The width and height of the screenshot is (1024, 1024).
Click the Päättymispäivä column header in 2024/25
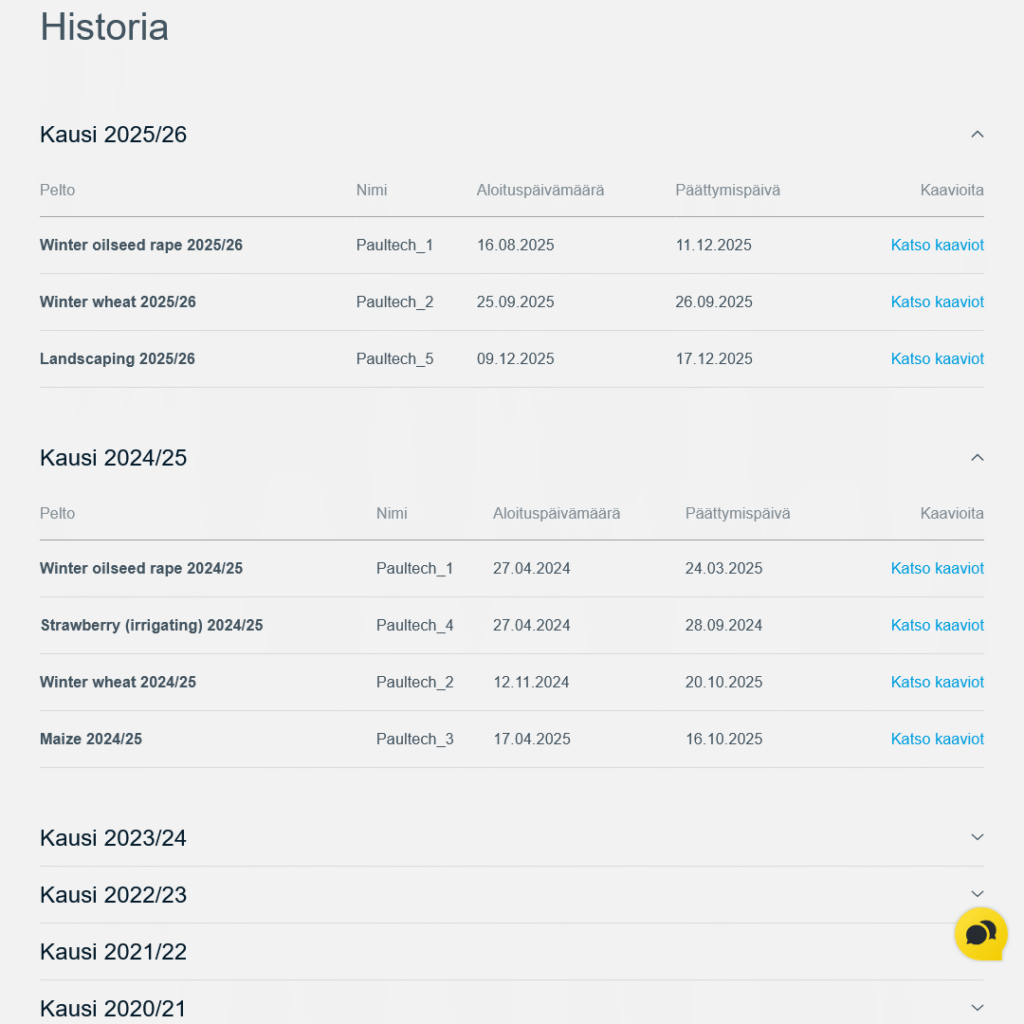tap(737, 513)
